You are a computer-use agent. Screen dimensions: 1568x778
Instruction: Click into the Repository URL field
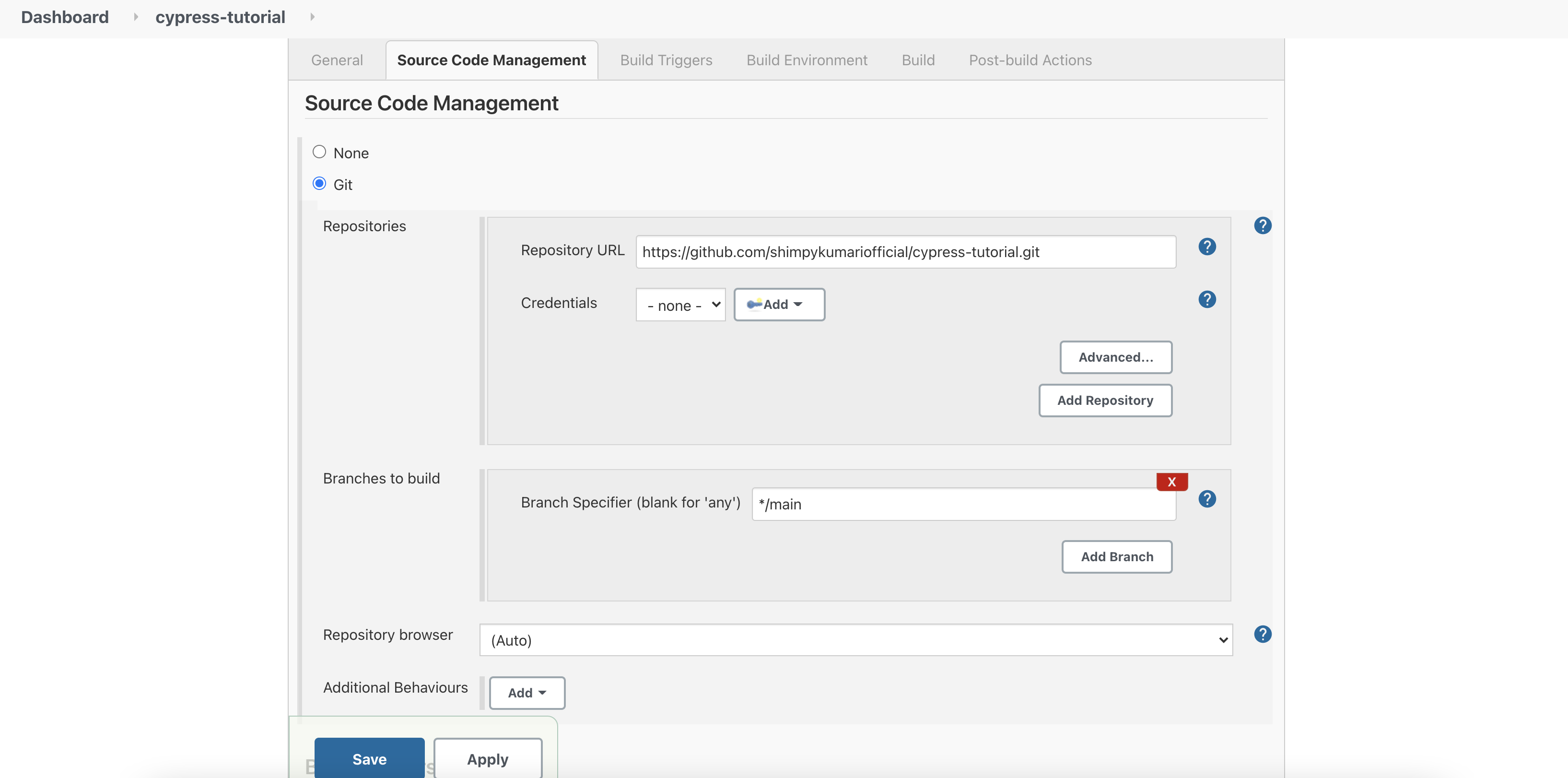click(x=905, y=252)
